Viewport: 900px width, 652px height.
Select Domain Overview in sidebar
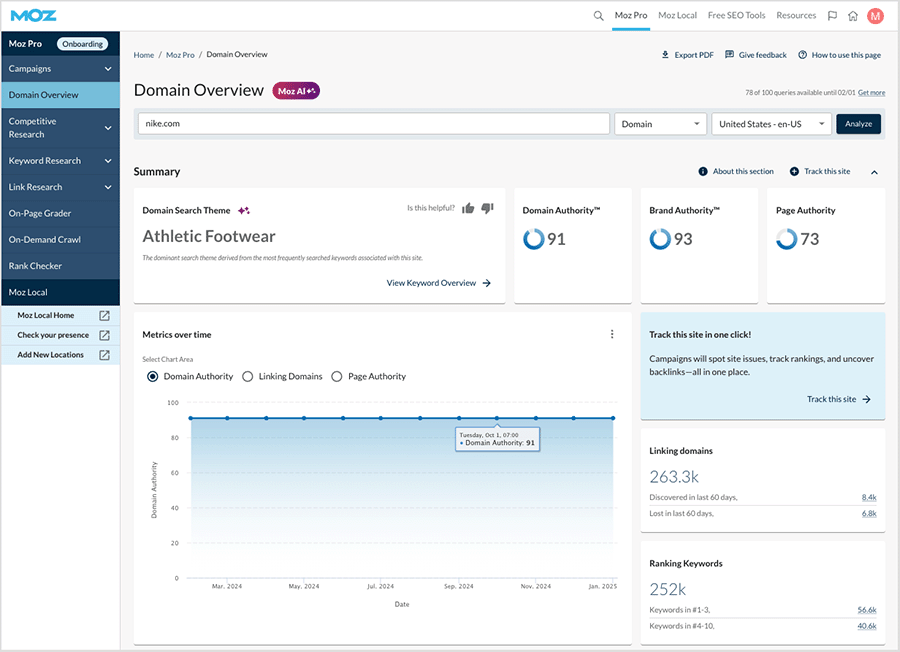click(x=60, y=95)
